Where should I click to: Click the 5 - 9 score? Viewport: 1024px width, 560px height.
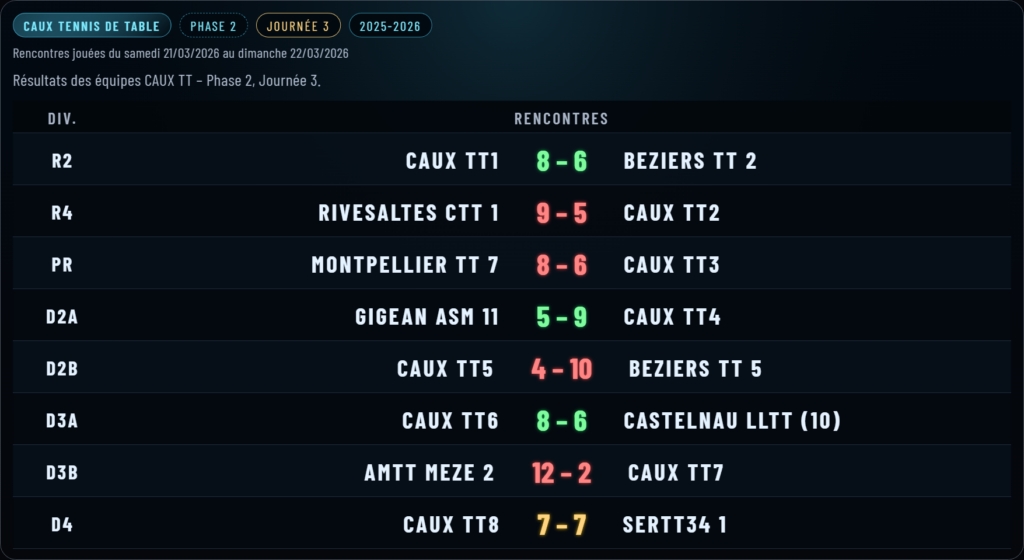point(561,317)
